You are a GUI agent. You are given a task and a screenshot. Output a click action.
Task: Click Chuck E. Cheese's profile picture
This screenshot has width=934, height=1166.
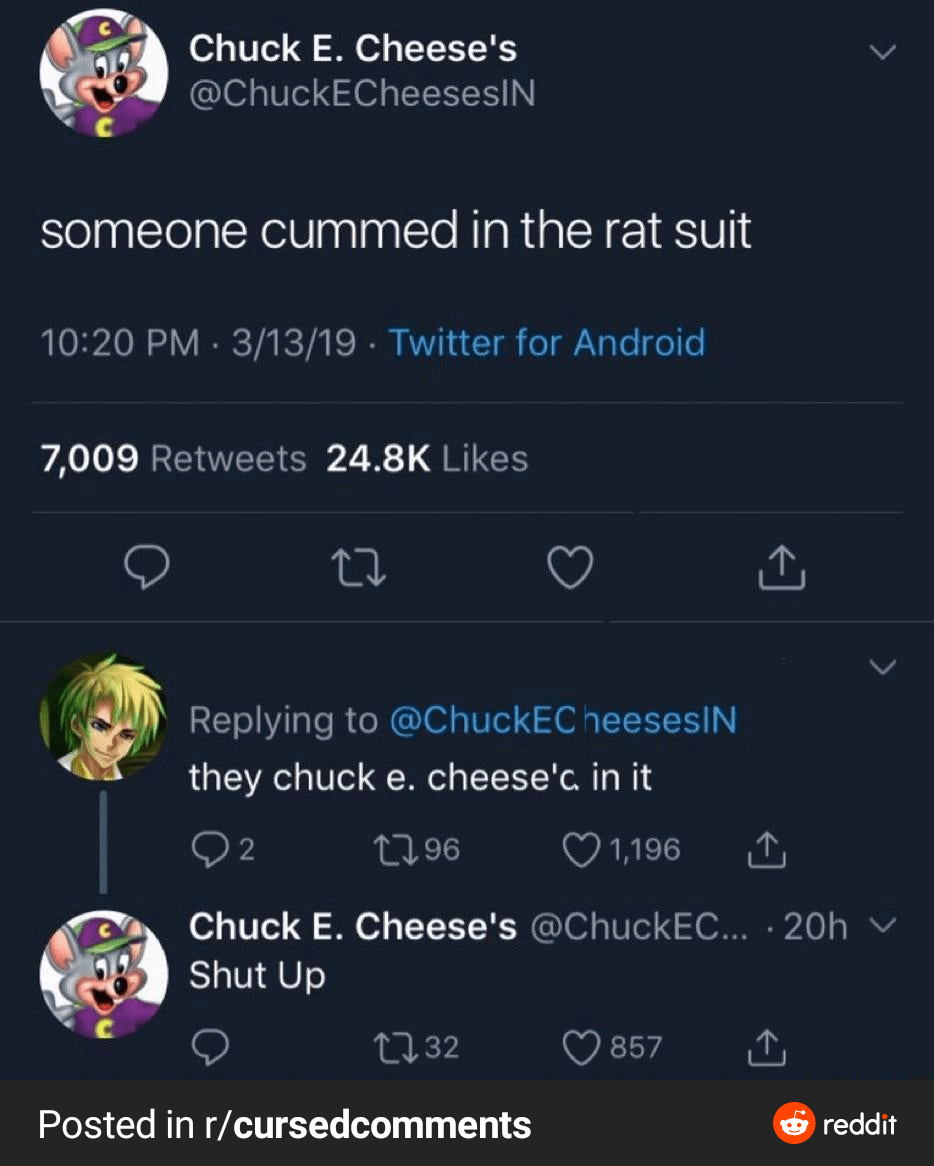(x=103, y=72)
